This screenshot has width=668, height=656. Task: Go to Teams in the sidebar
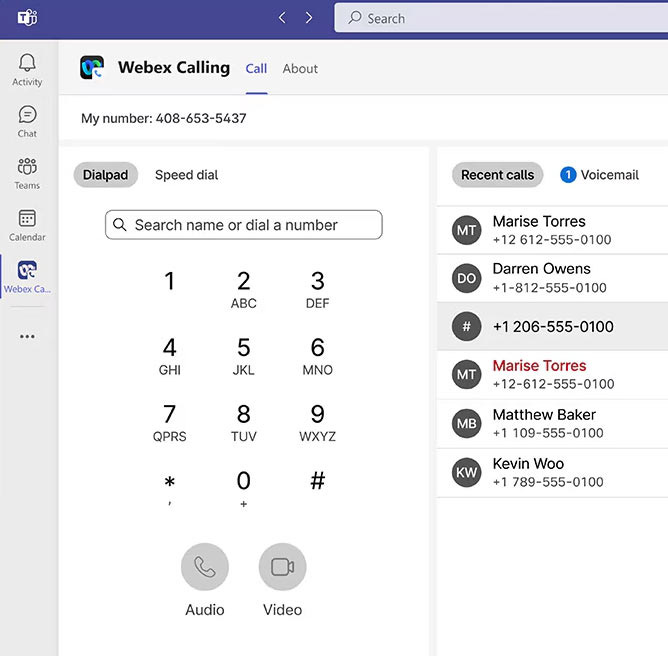[27, 173]
